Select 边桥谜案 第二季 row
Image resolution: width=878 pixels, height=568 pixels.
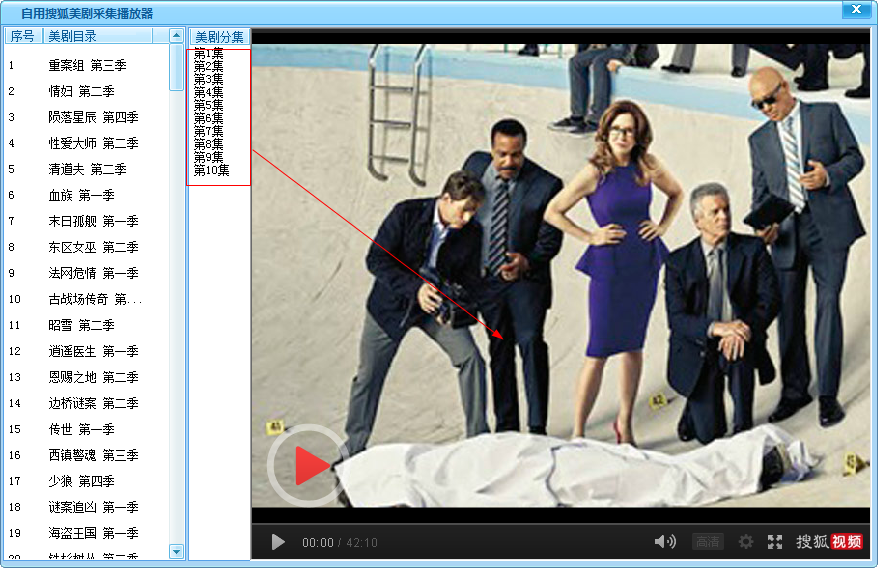coord(87,403)
